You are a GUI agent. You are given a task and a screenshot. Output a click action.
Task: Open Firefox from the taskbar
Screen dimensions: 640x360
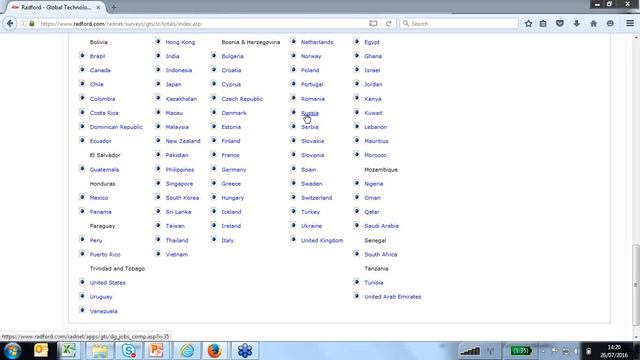(x=215, y=351)
